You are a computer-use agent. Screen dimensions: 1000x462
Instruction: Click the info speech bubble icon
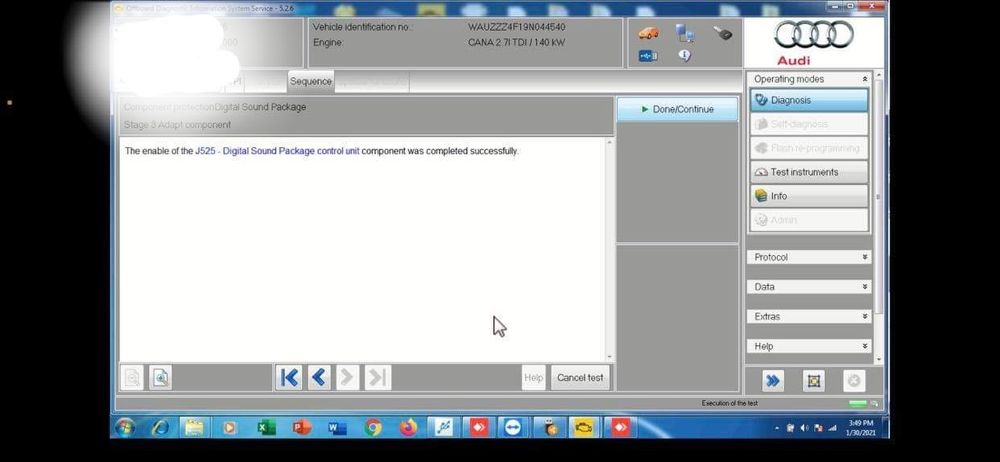[684, 56]
